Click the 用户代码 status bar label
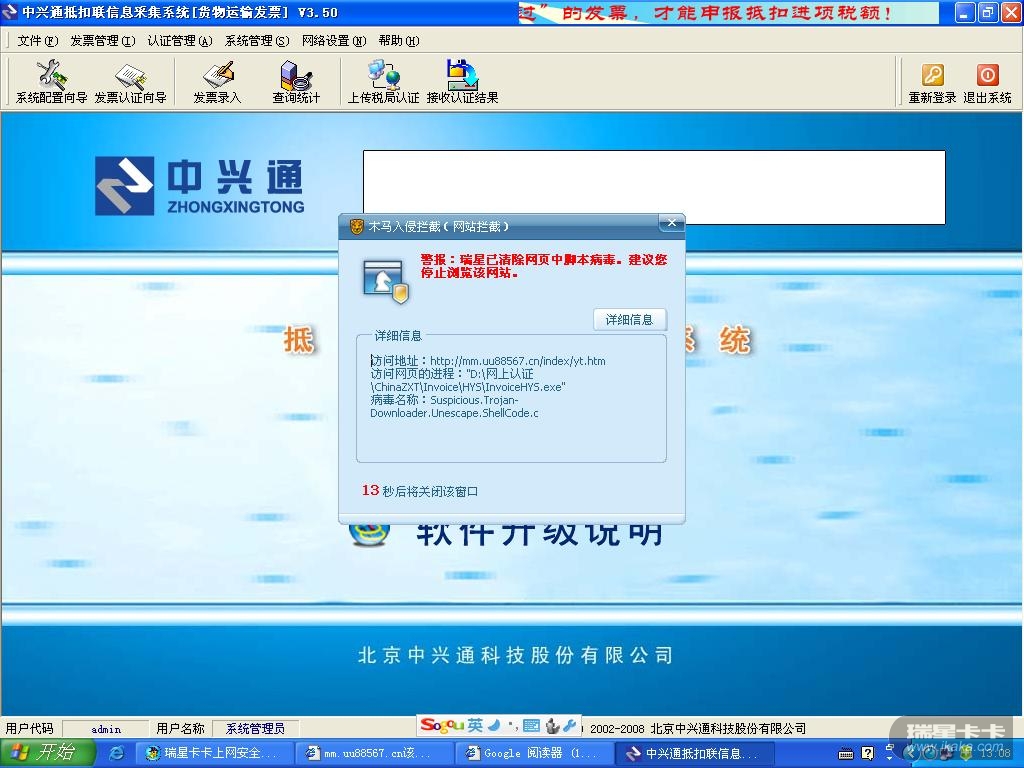The image size is (1024, 768). (x=29, y=728)
